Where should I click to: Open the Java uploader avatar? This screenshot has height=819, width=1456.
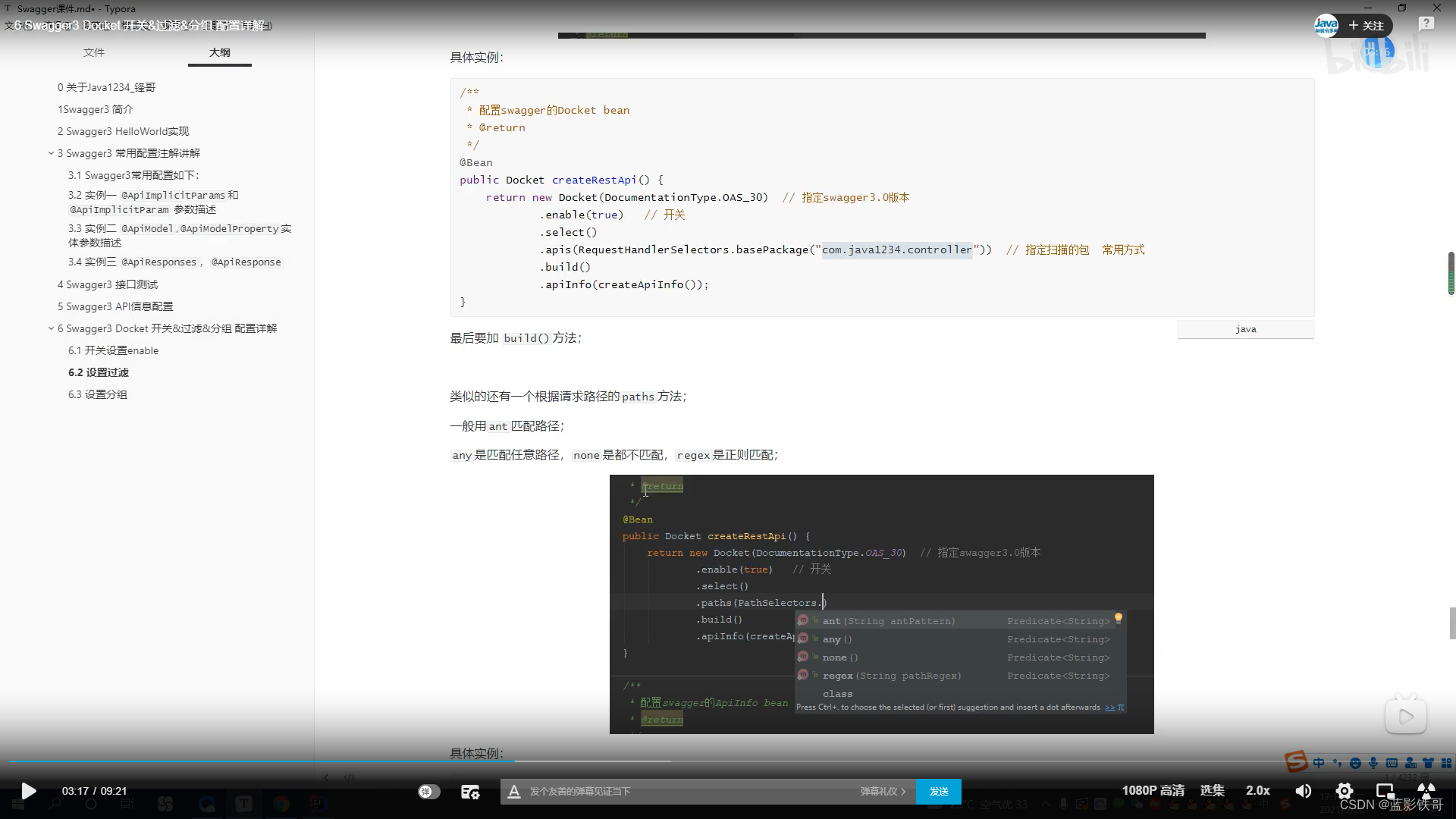click(x=1326, y=25)
